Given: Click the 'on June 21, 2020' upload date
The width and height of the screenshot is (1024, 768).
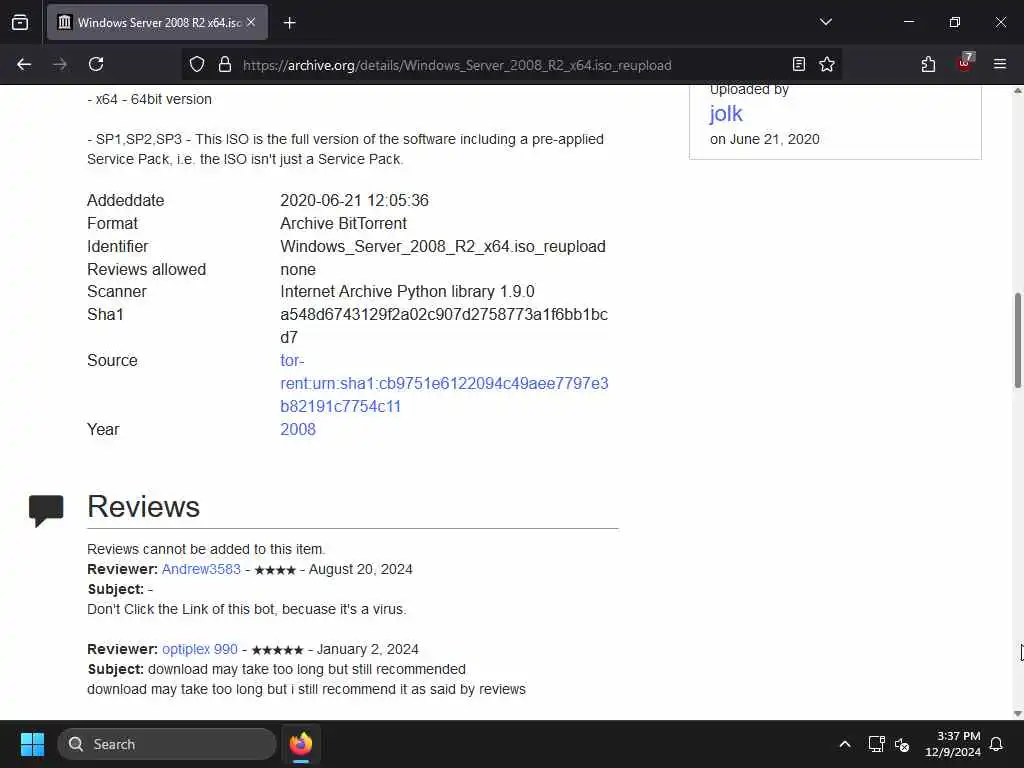Looking at the screenshot, I should click(765, 139).
